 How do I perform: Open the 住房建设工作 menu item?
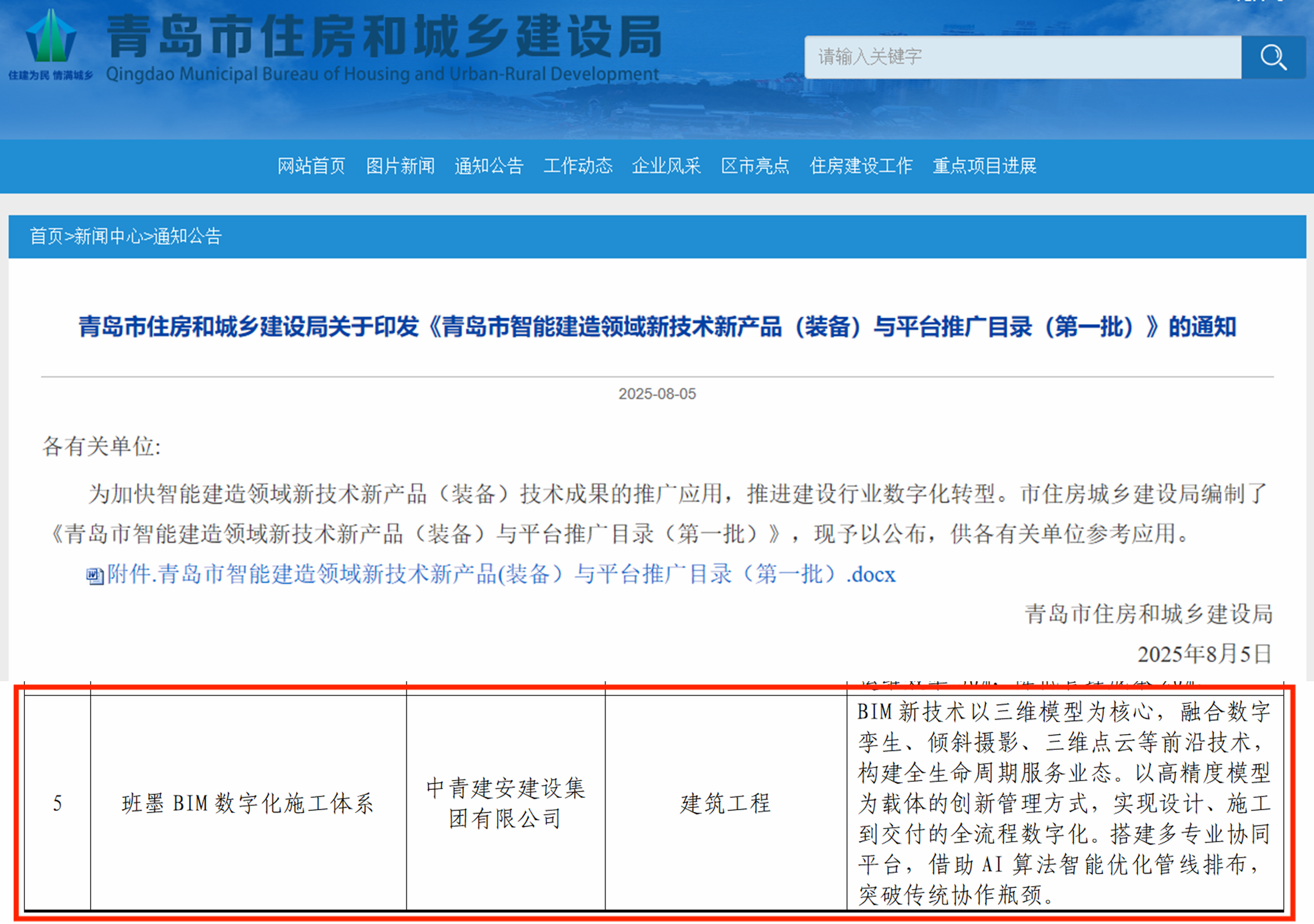tap(861, 166)
